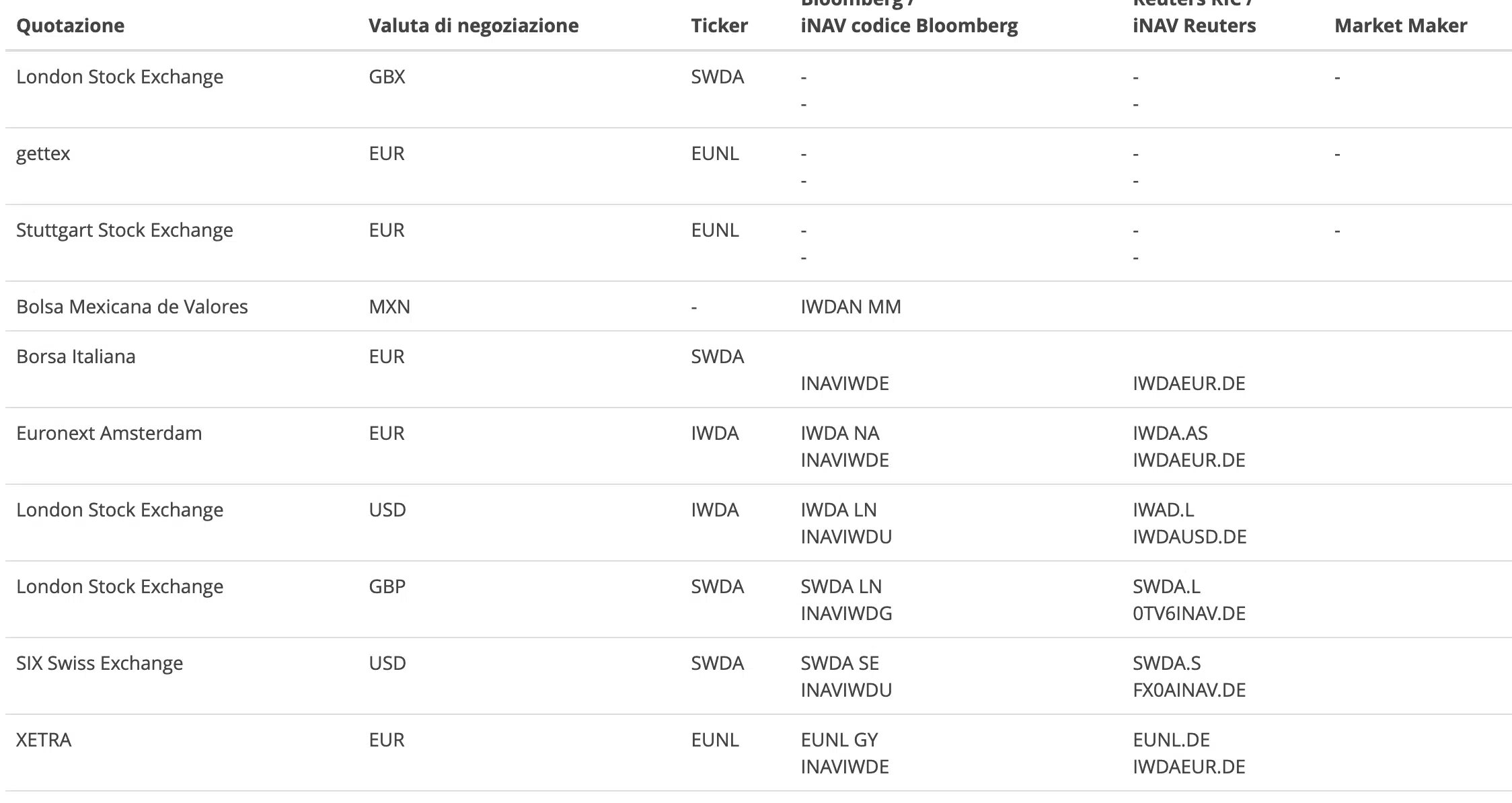This screenshot has height=803, width=1512.
Task: Select the FX0AINAV.DE code
Action: 1188,690
